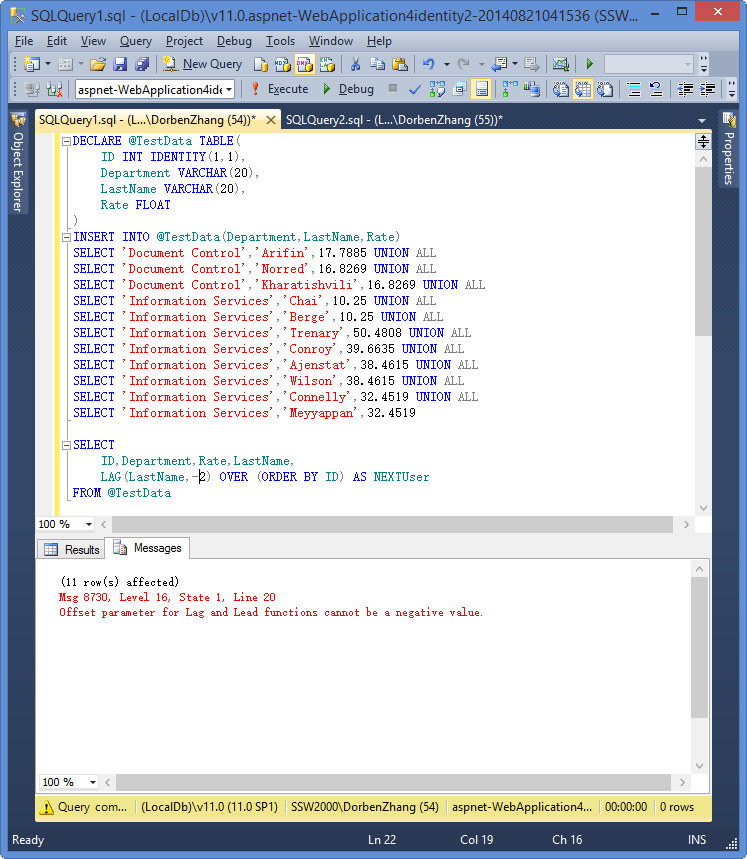This screenshot has width=747, height=859.
Task: Click the New Query button
Action: click(x=202, y=64)
